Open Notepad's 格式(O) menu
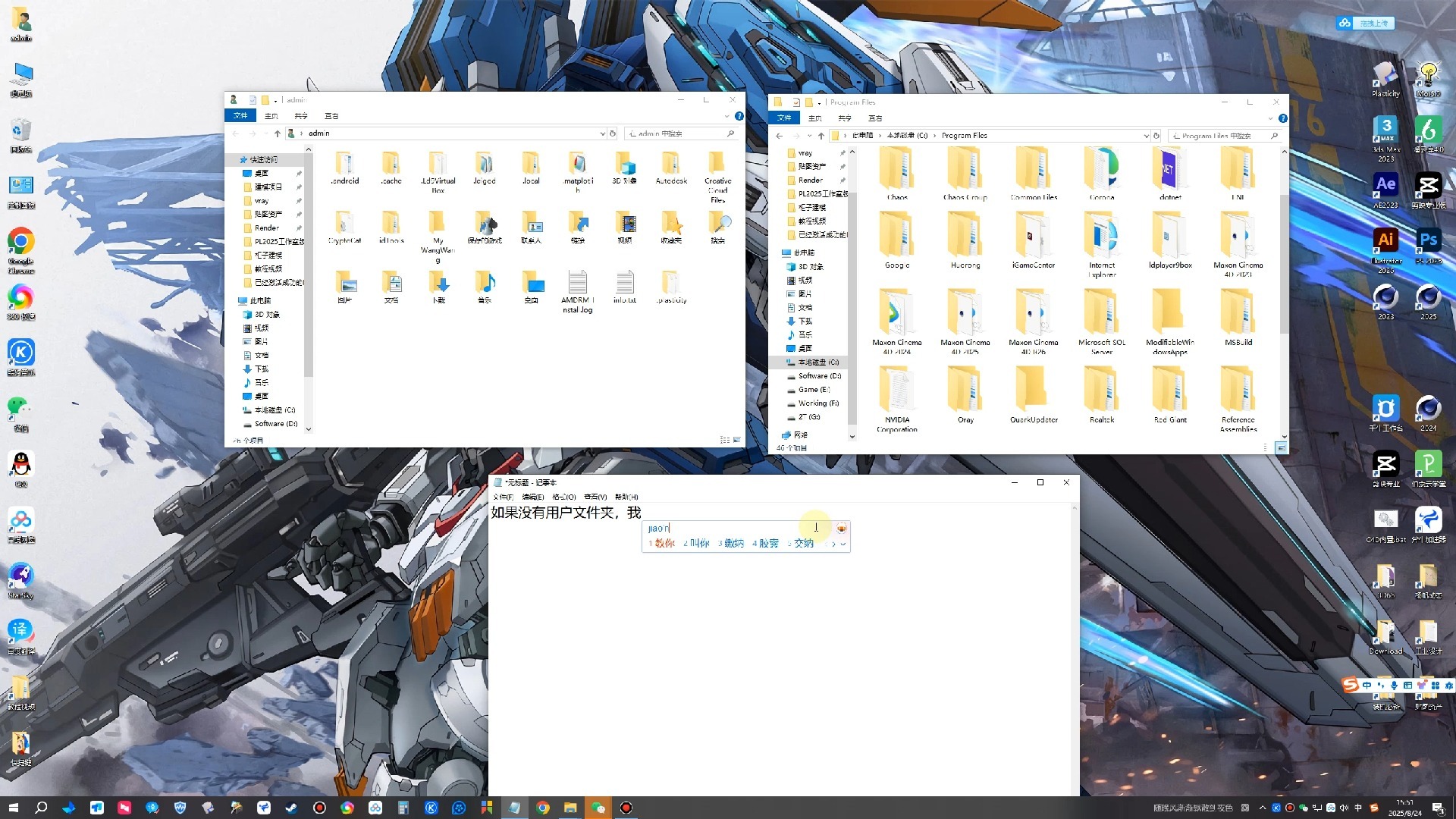Viewport: 1456px width, 819px height. pyautogui.click(x=563, y=497)
